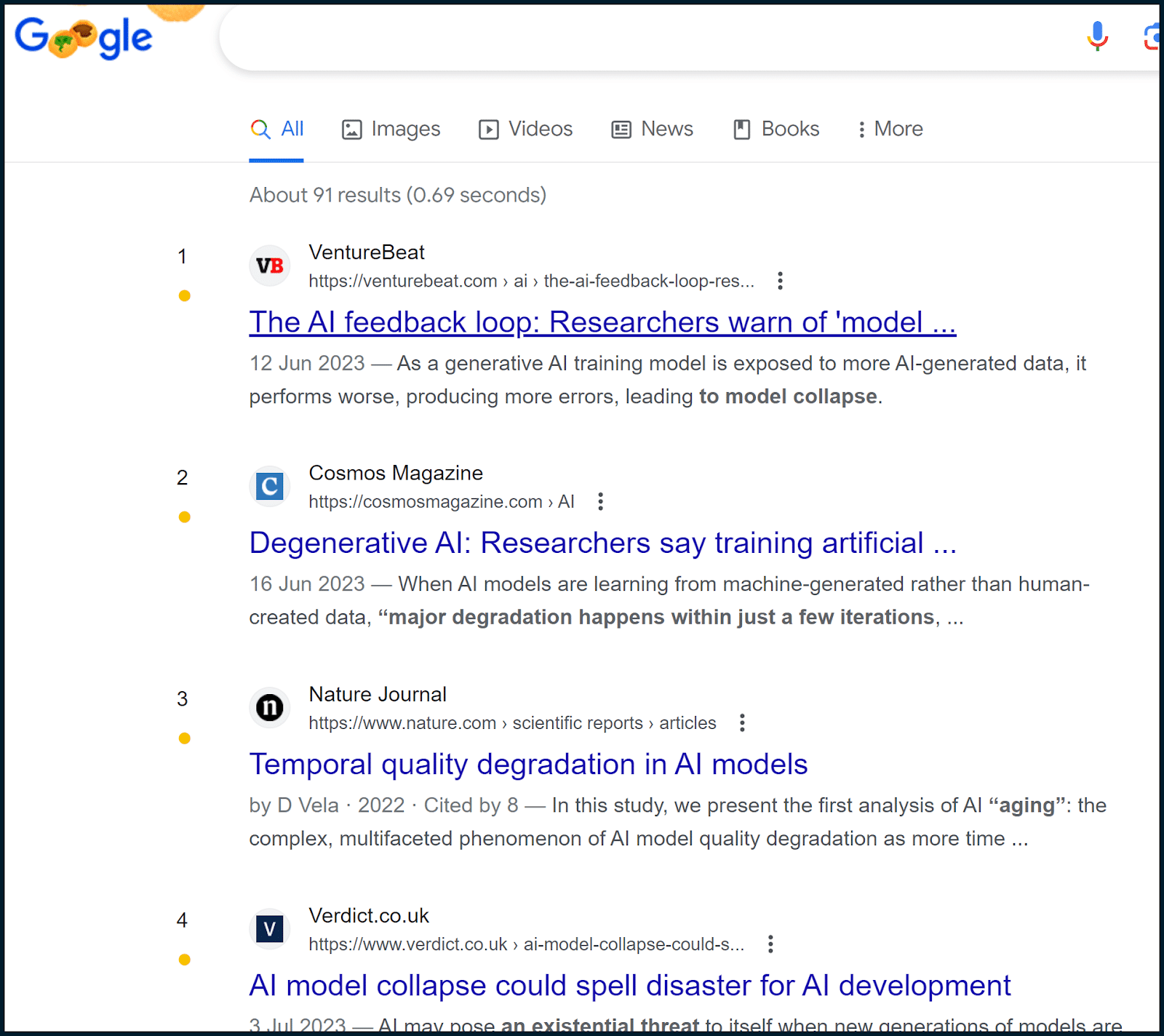This screenshot has height=1036, width=1164.
Task: Click the Nature Journal site name
Action: pos(378,694)
